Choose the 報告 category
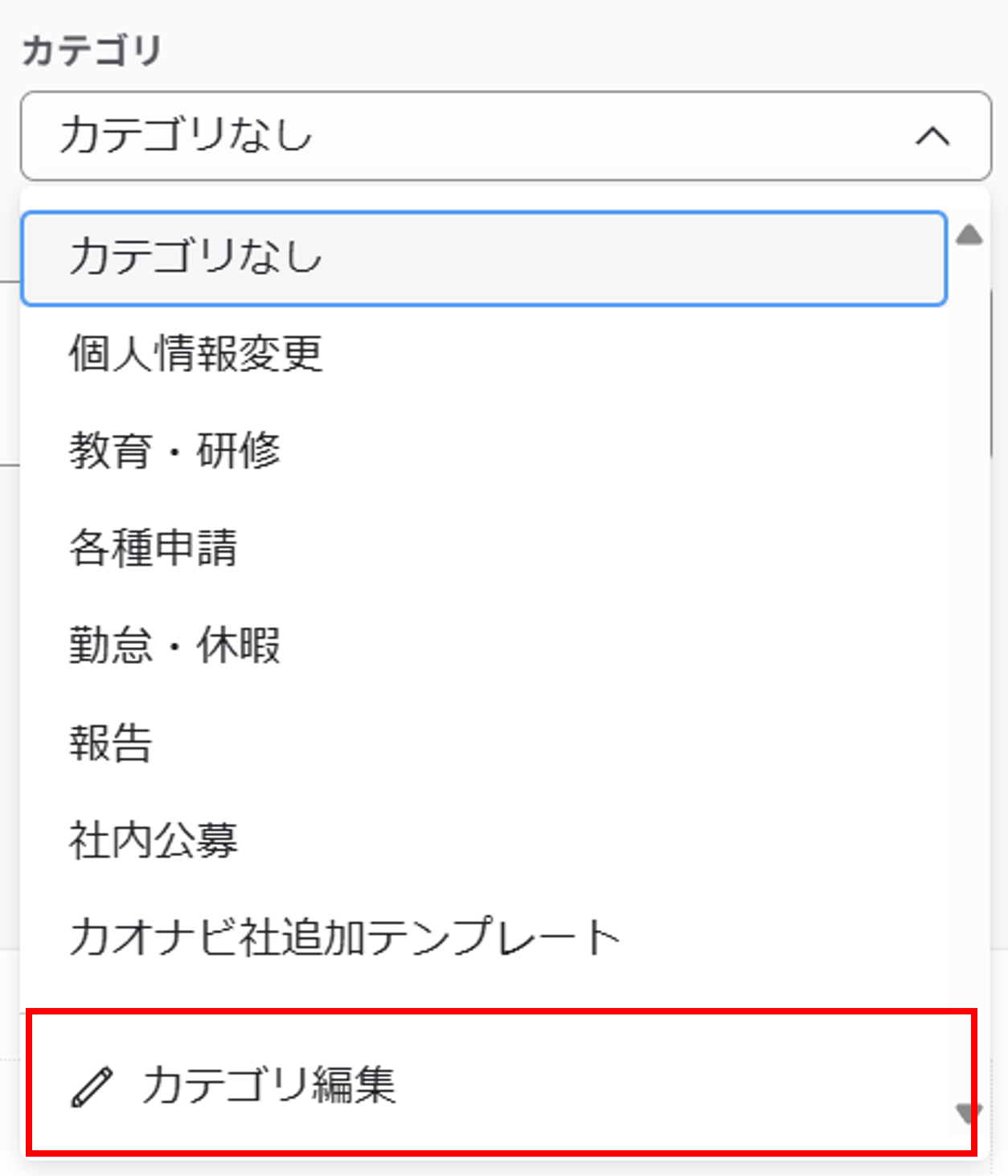1008x1176 pixels. (484, 743)
